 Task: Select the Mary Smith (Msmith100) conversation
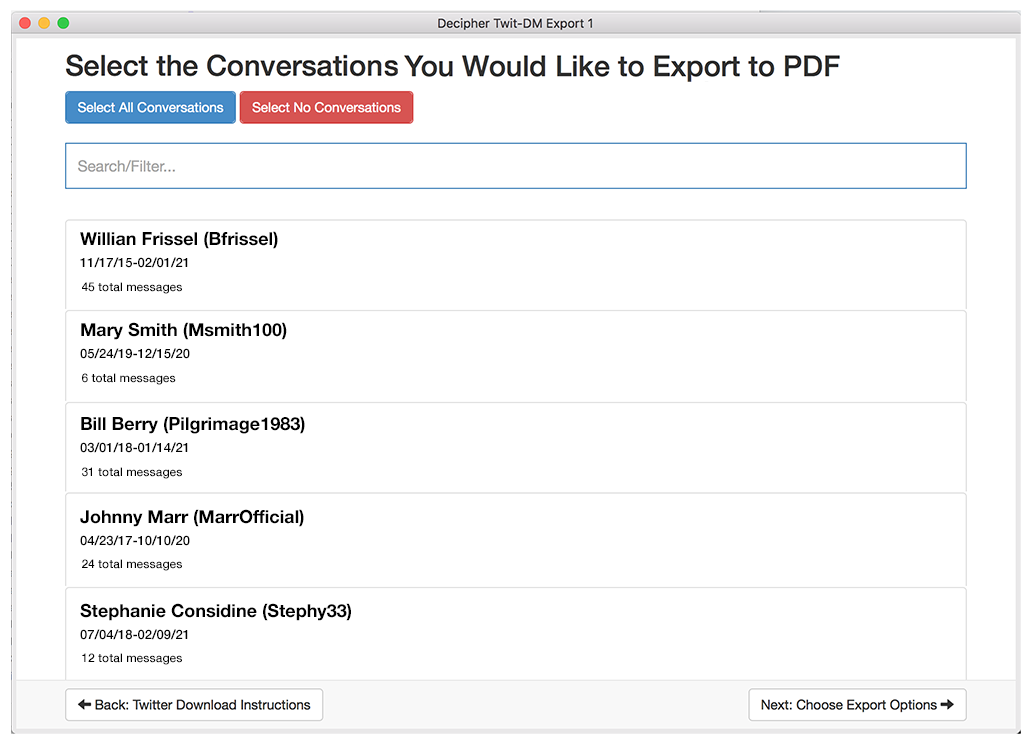point(515,356)
